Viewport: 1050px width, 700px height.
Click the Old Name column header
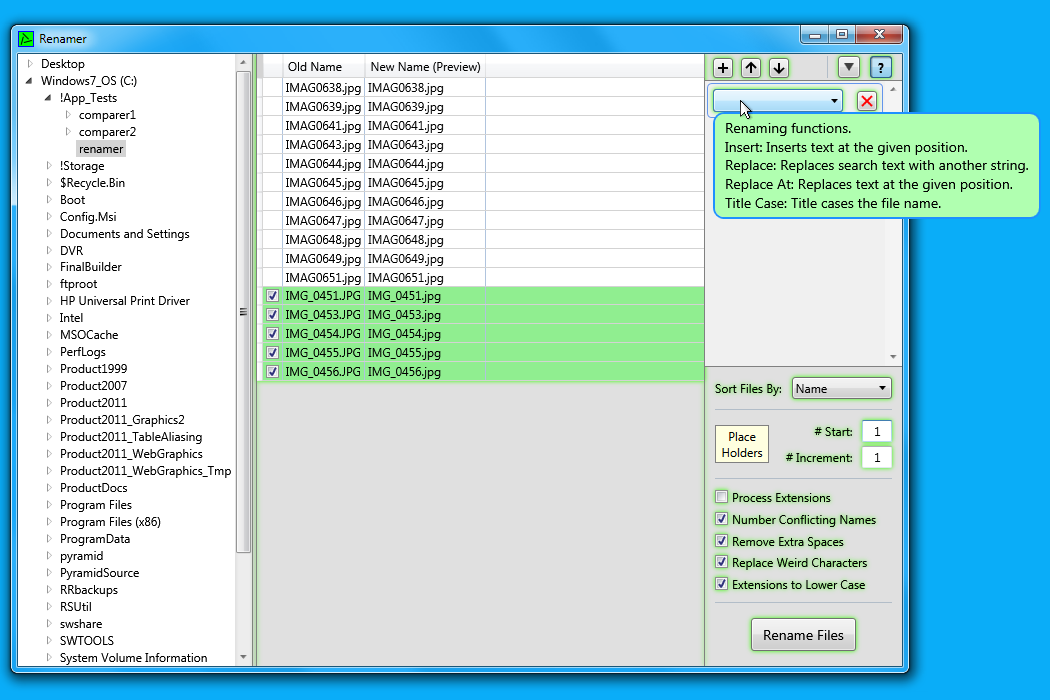(314, 67)
